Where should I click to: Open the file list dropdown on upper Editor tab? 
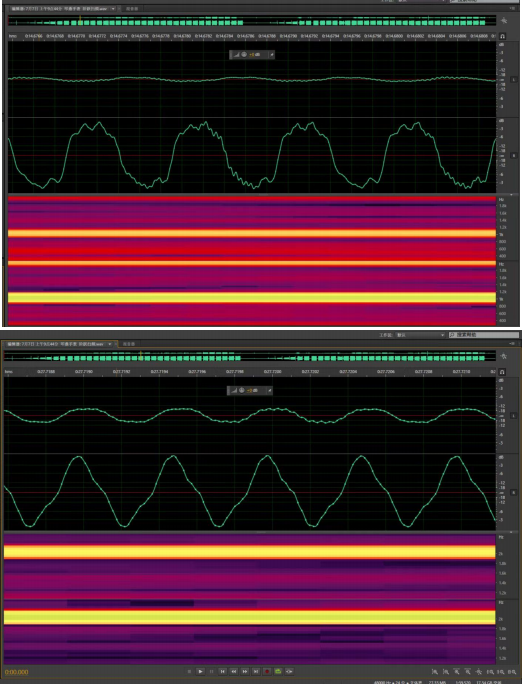(x=113, y=8)
